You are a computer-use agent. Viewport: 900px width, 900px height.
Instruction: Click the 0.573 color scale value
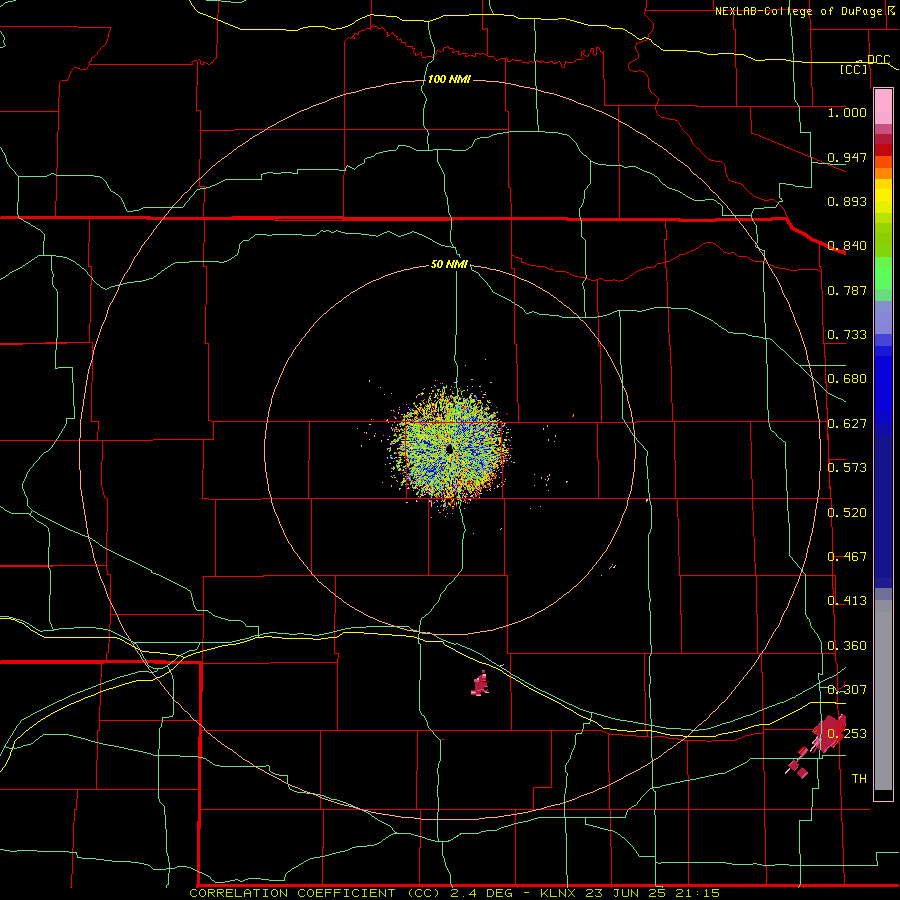tap(847, 468)
